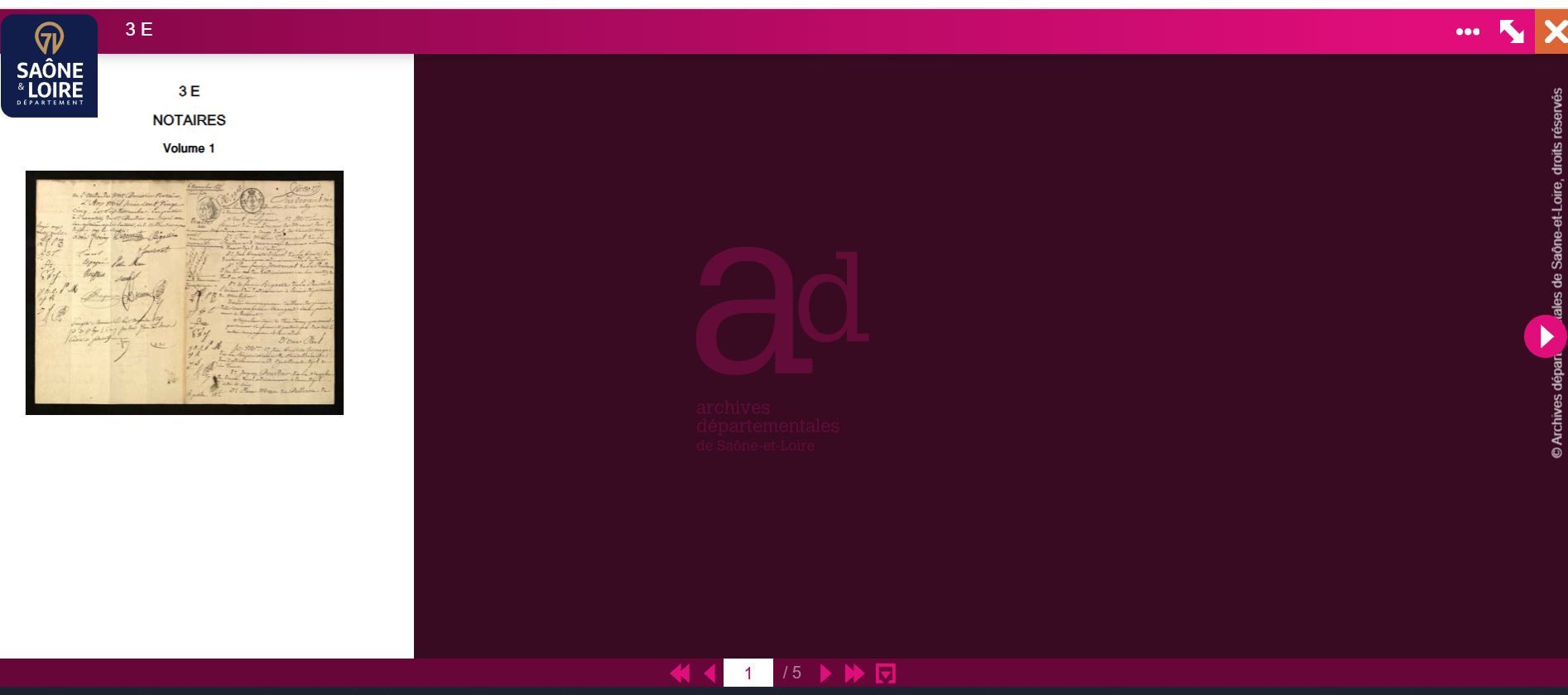The image size is (1568, 695).
Task: Jump to the first page using the double-left arrow
Action: pos(680,673)
